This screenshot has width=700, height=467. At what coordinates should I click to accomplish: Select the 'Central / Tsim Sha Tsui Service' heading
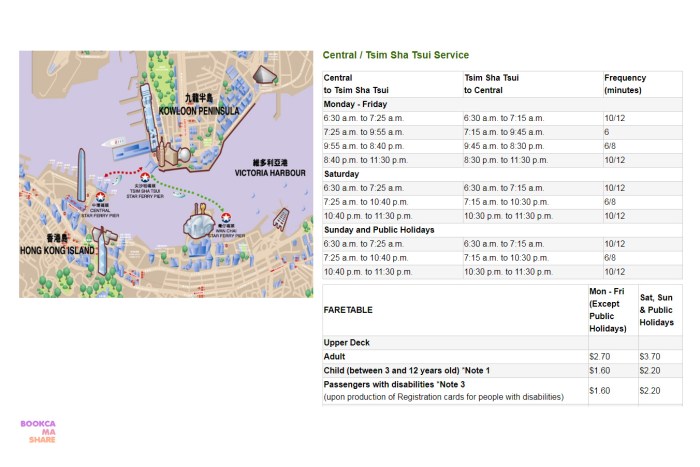pyautogui.click(x=396, y=55)
